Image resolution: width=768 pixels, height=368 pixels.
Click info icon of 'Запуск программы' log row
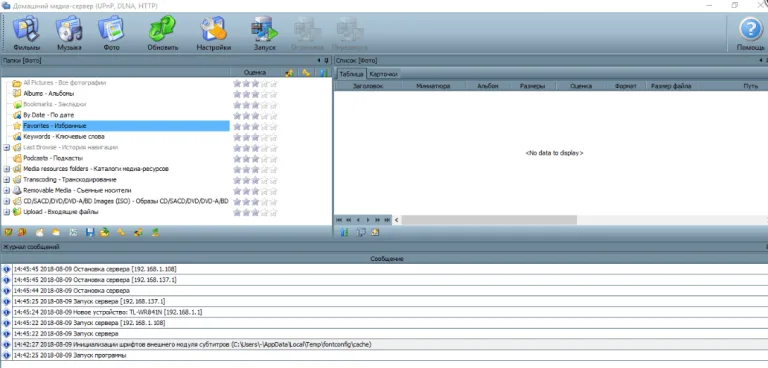point(6,355)
